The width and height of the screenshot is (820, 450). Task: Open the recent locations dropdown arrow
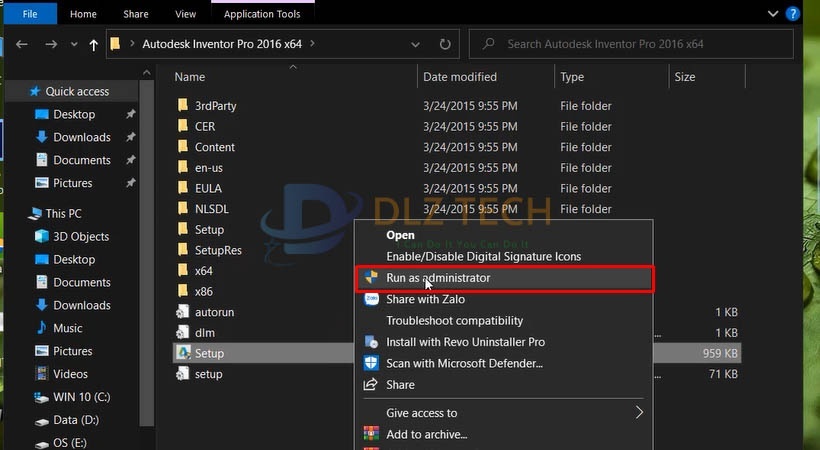pyautogui.click(x=74, y=44)
